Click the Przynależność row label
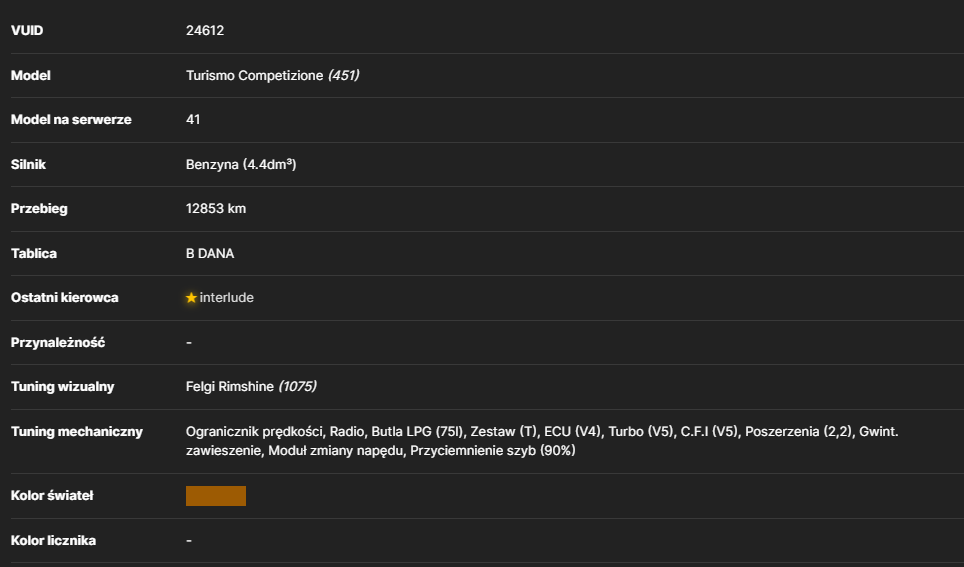This screenshot has height=567, width=964. (x=58, y=343)
